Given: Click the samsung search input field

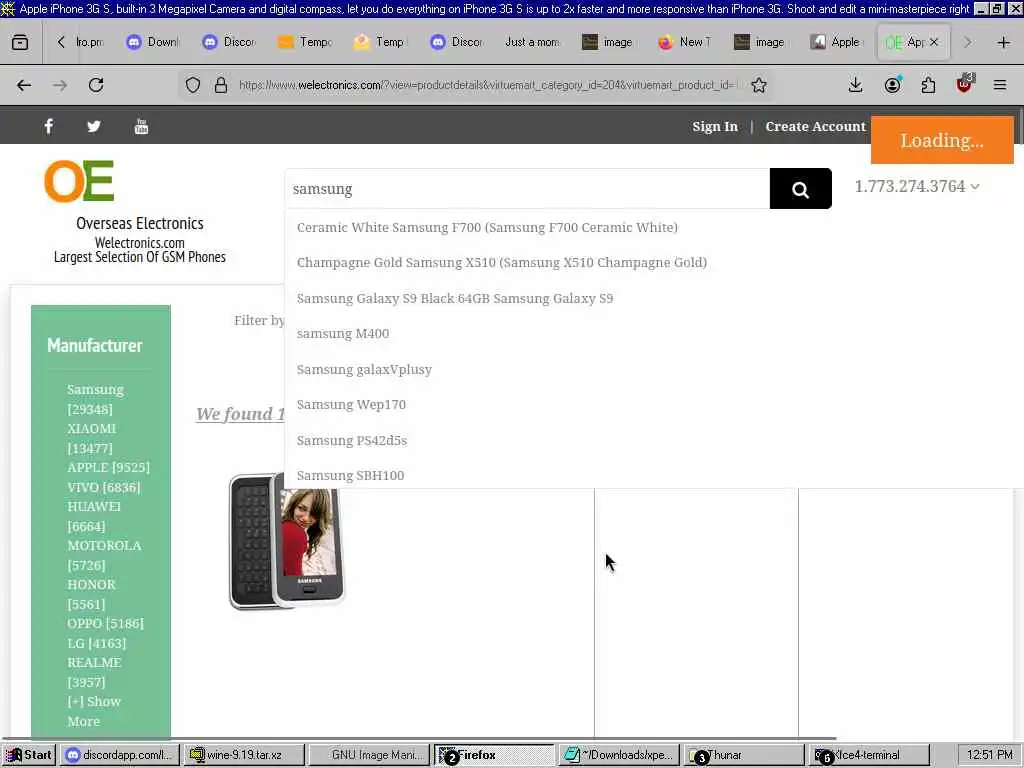Looking at the screenshot, I should click(x=528, y=189).
